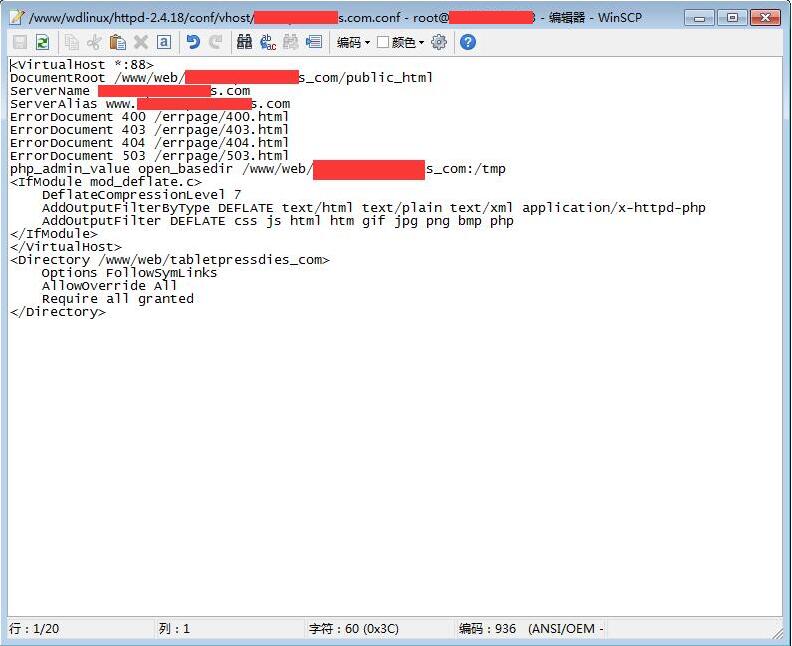Click the Find Next greyed binoculars icon

tap(291, 42)
